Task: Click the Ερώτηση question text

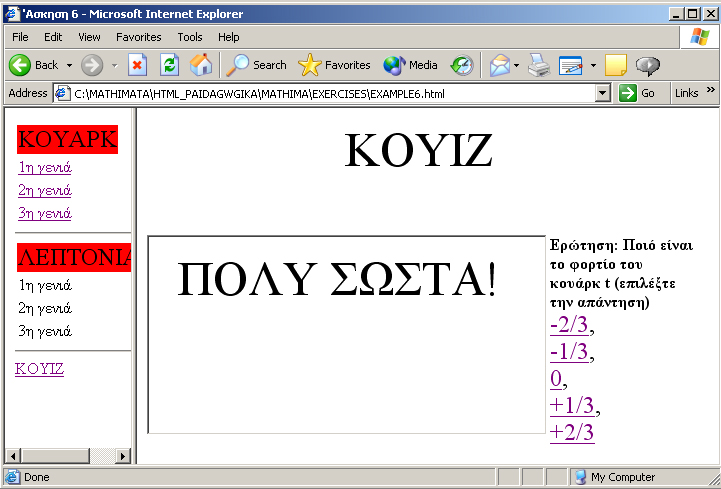Action: [x=621, y=274]
